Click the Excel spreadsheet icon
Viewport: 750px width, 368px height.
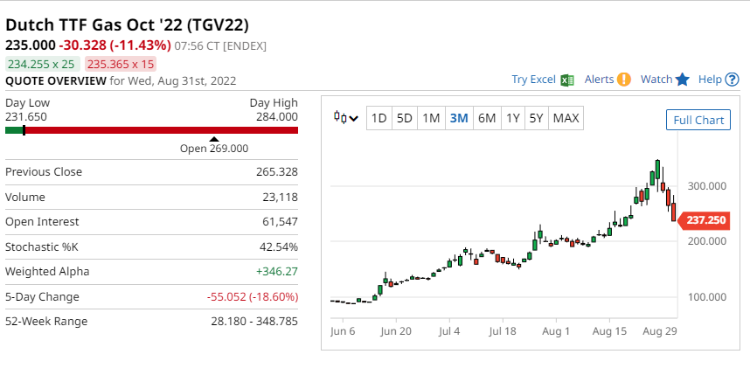(567, 79)
